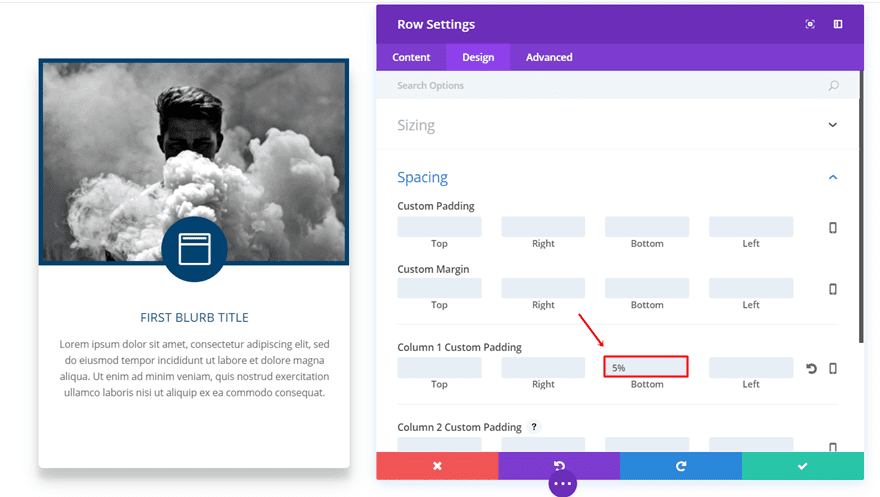
Task: Undo last change in purple footer
Action: pos(559,466)
